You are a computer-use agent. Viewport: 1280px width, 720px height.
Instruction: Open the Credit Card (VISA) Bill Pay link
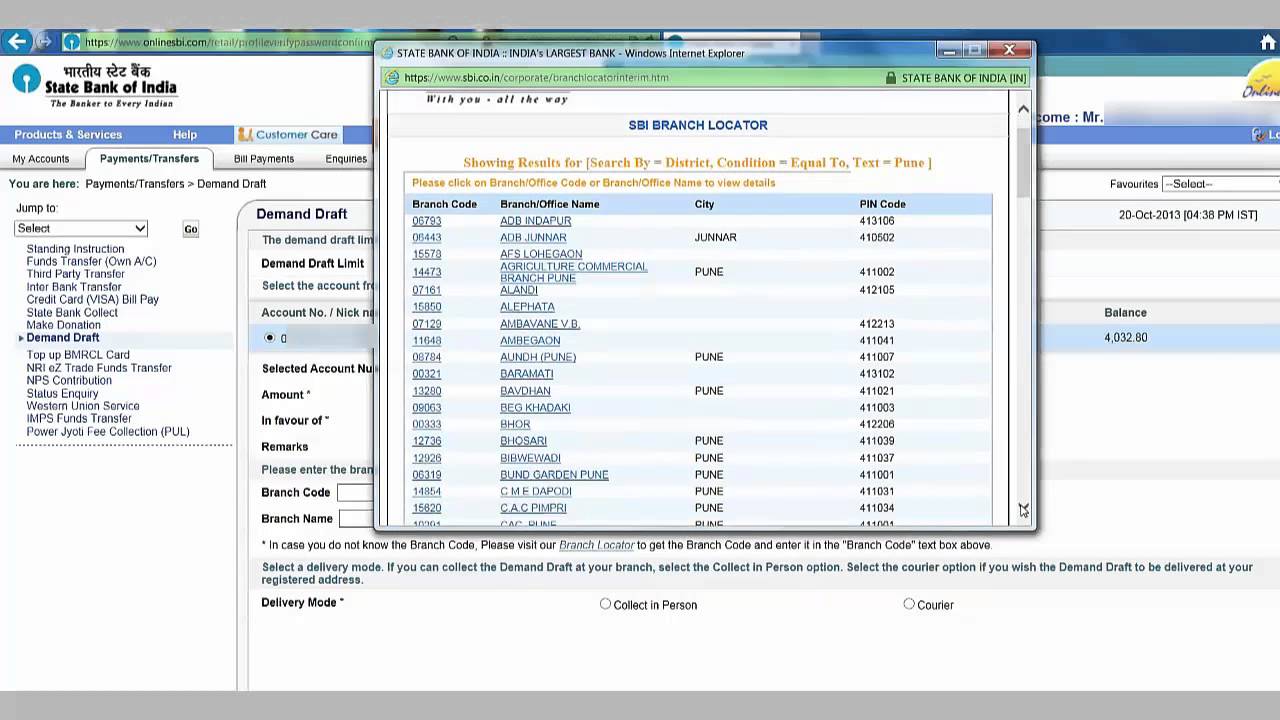[x=92, y=299]
